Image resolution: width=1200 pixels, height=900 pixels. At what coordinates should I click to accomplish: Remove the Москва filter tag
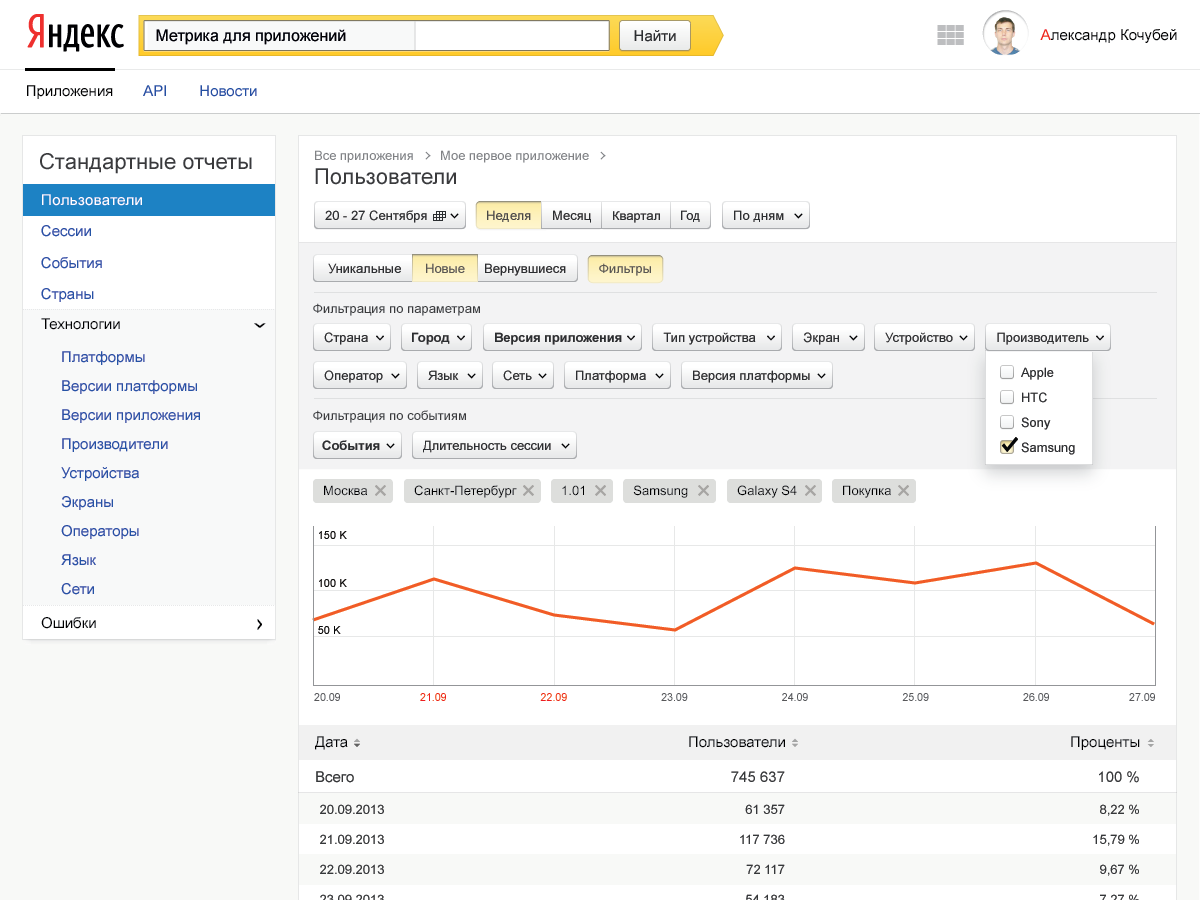380,491
